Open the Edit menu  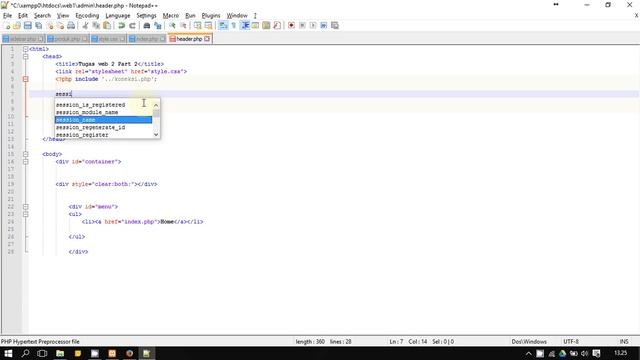click(23, 16)
